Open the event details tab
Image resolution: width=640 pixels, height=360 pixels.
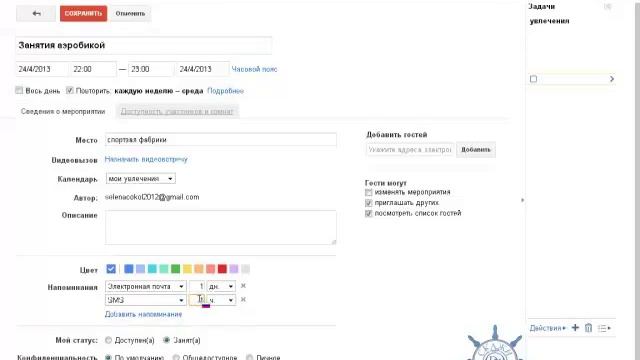pyautogui.click(x=63, y=111)
